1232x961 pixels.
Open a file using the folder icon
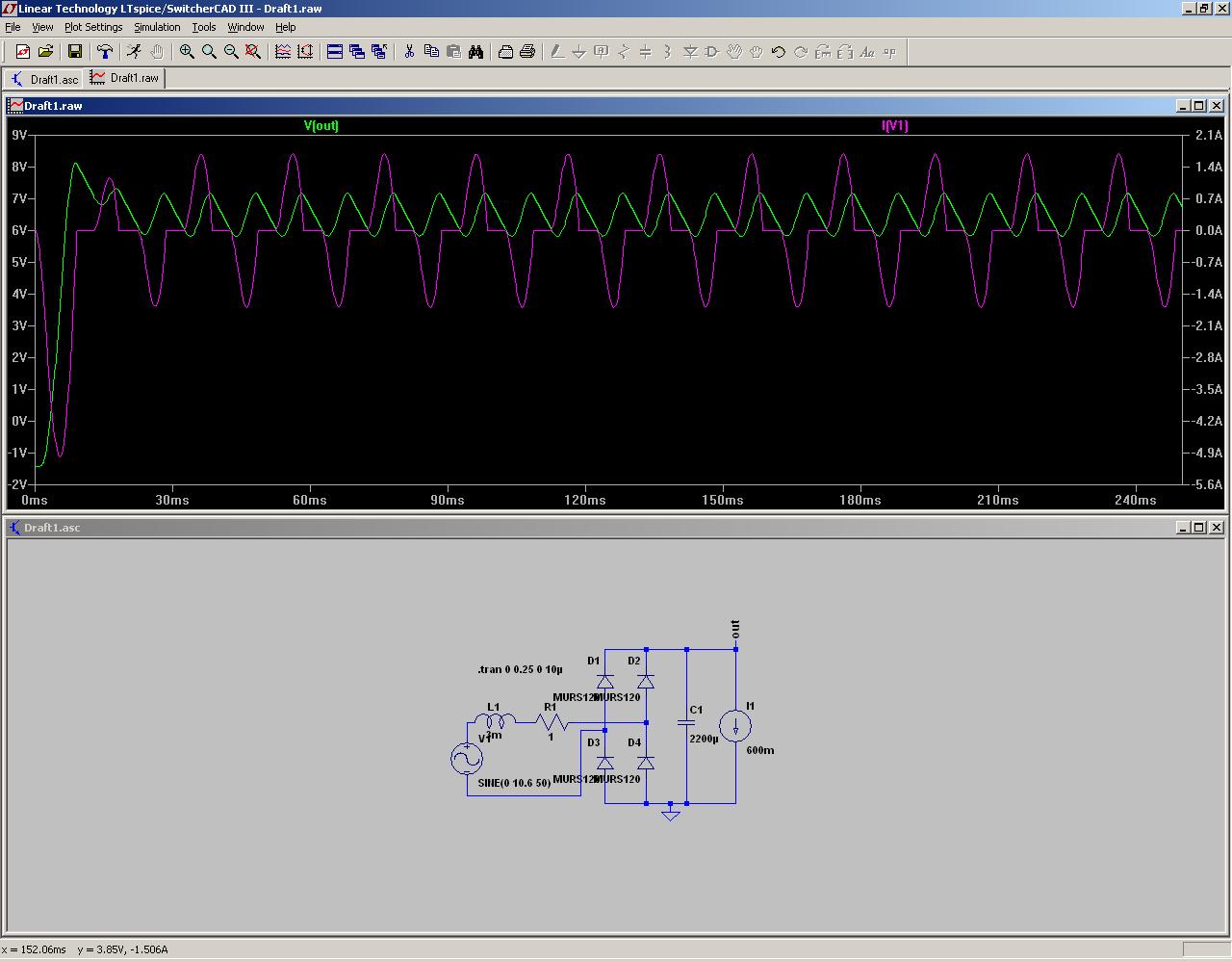coord(45,52)
